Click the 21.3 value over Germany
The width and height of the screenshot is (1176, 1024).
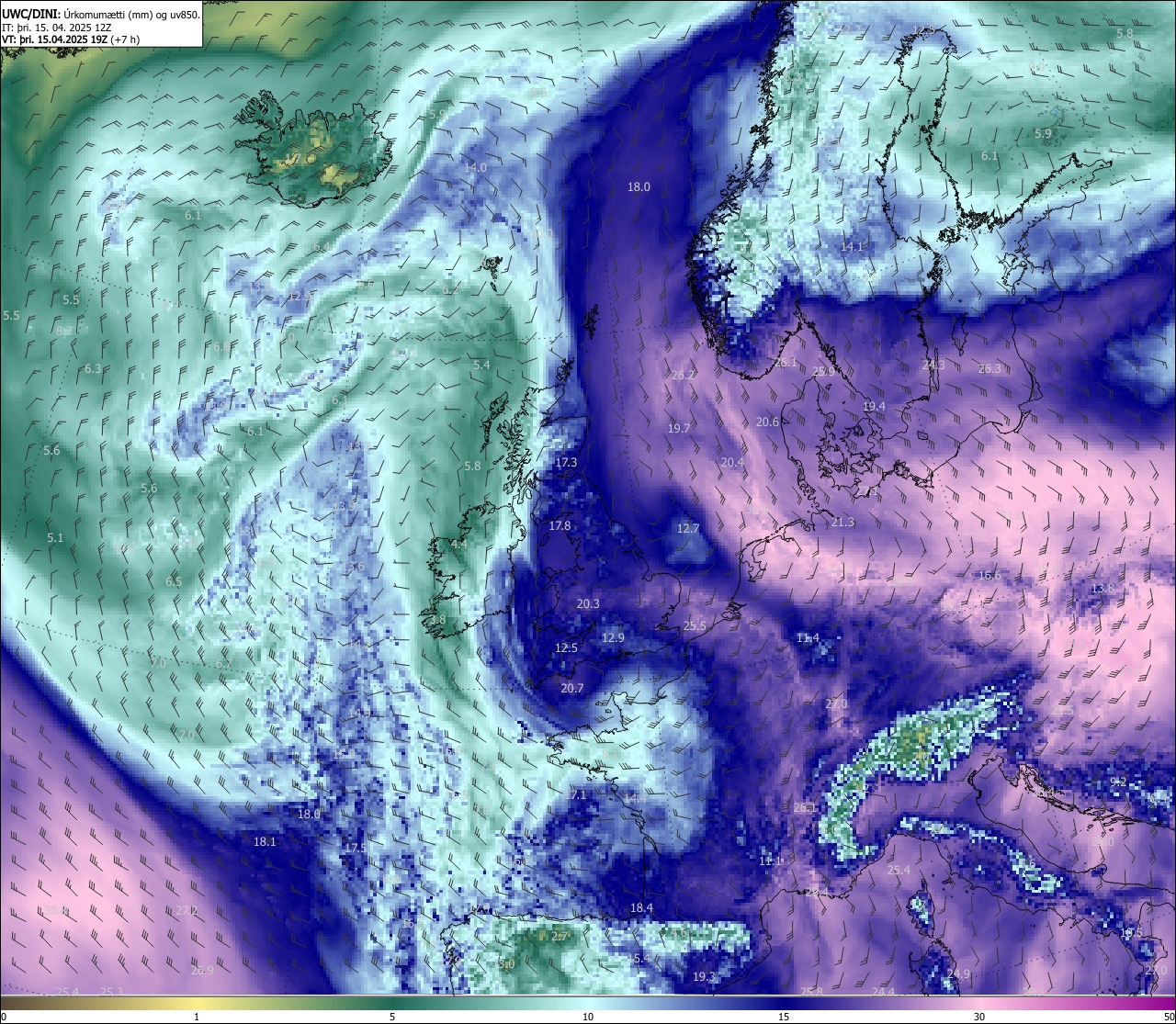click(842, 523)
